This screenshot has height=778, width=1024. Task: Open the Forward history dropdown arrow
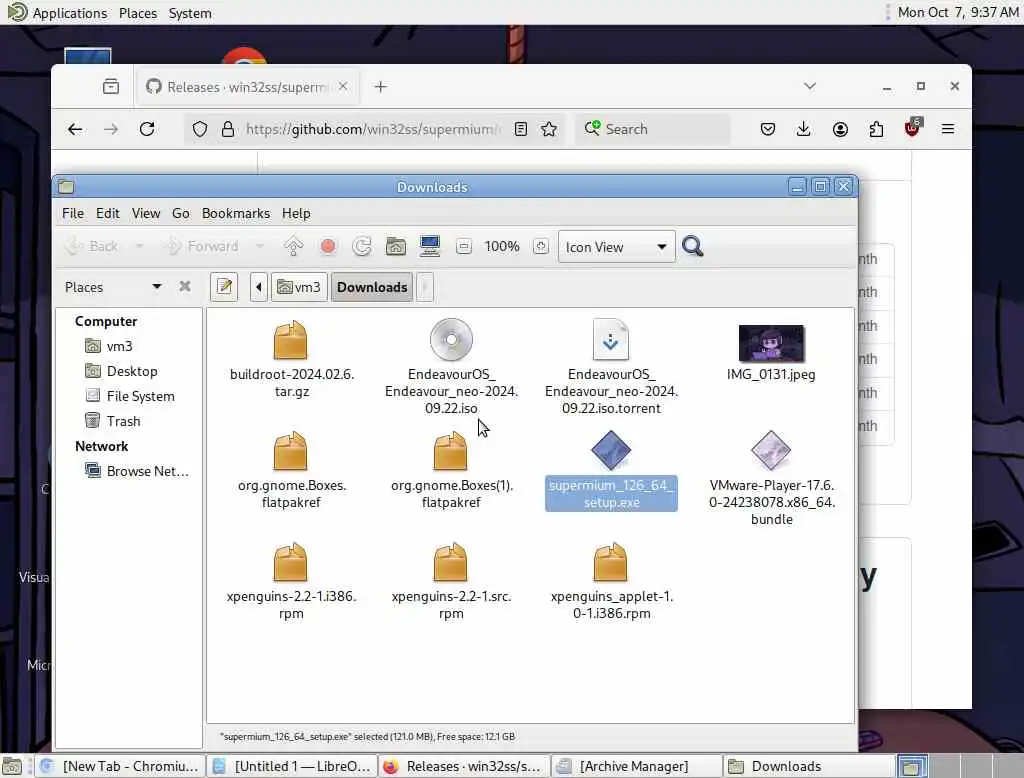(260, 246)
